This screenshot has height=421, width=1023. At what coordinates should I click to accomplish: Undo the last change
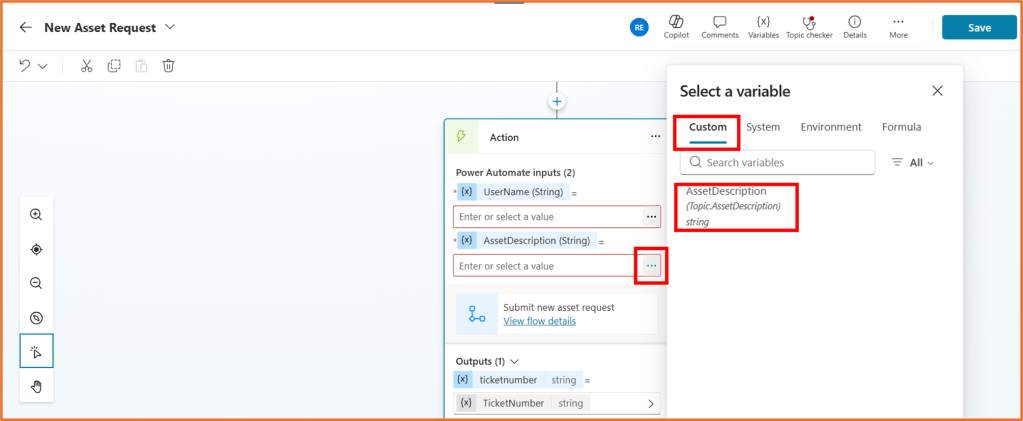[x=24, y=66]
